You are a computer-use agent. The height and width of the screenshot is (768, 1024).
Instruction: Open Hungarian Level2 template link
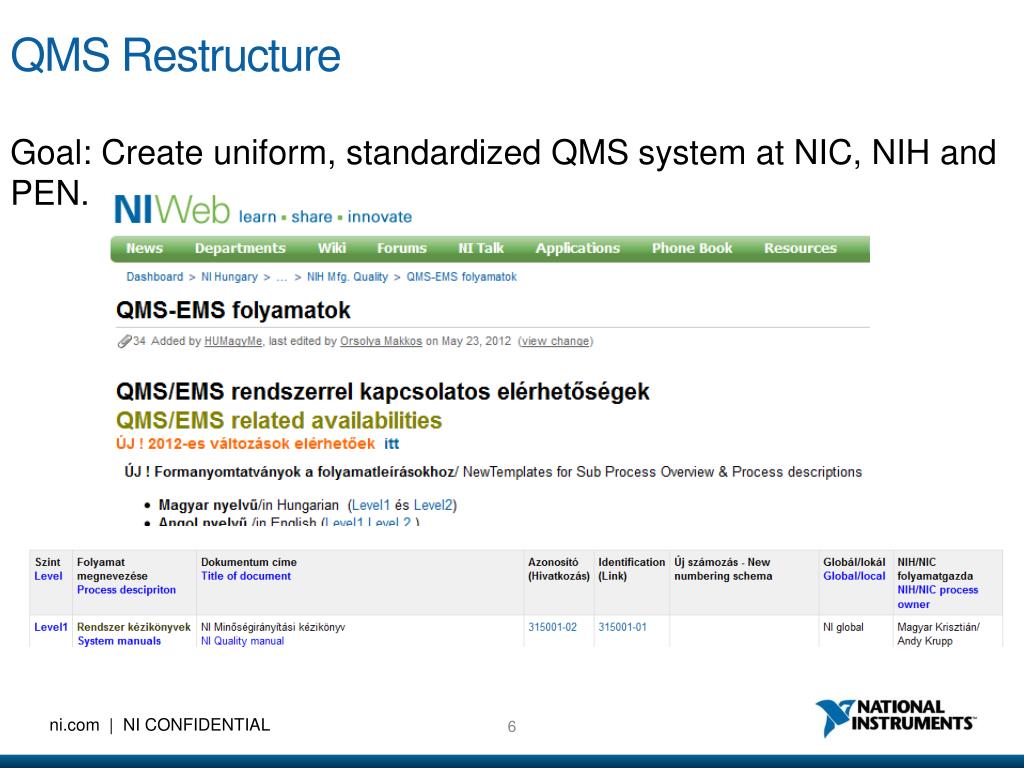pos(433,505)
